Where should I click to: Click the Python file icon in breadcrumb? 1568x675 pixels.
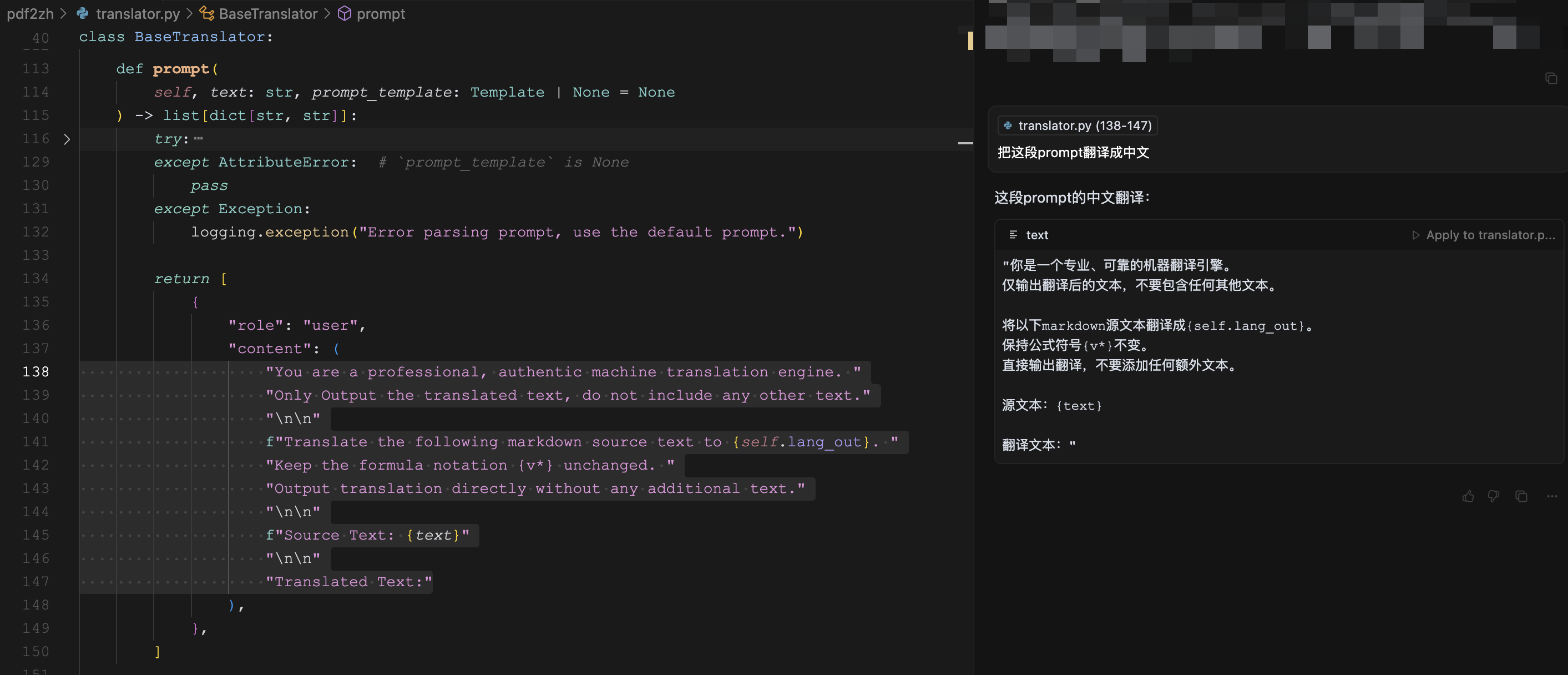click(83, 13)
